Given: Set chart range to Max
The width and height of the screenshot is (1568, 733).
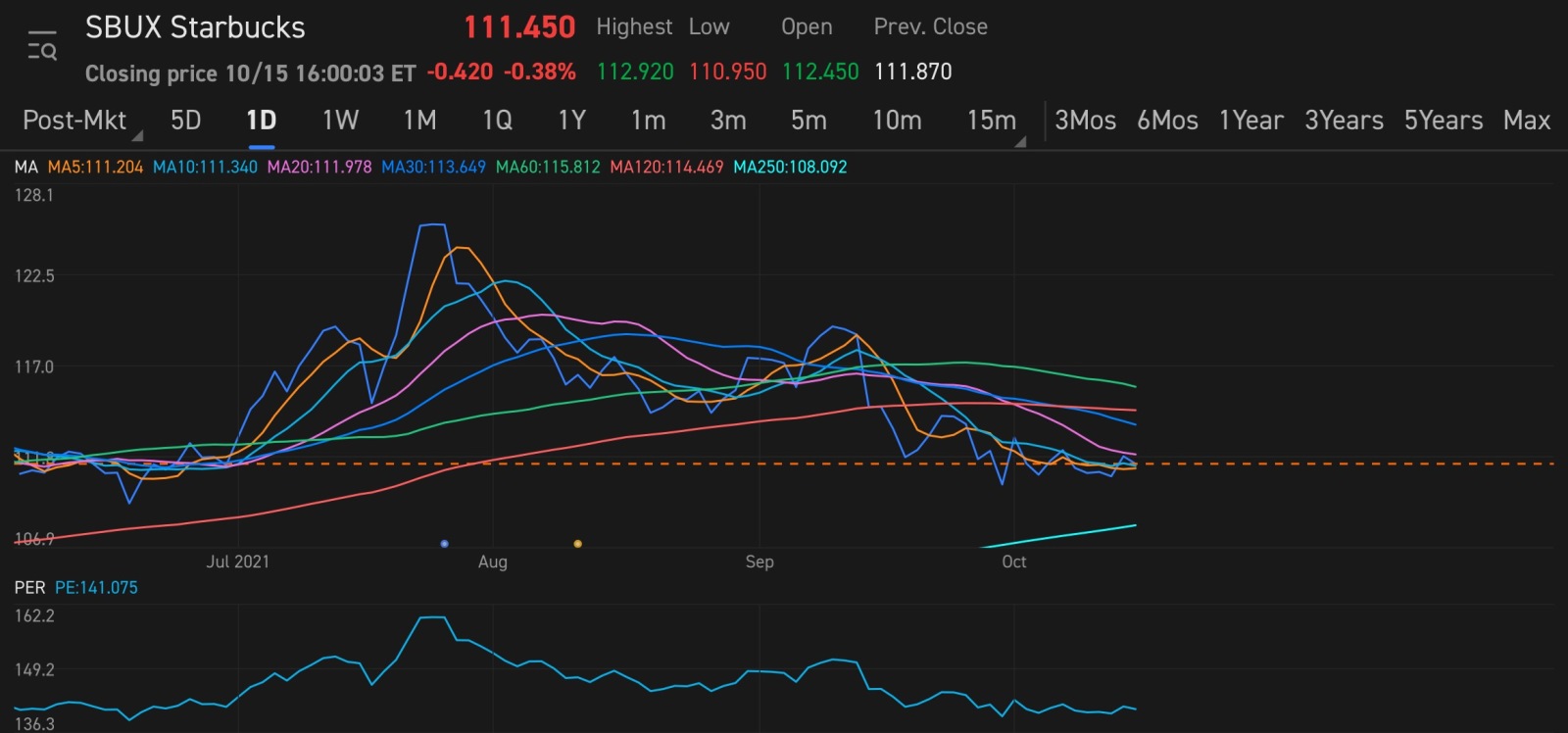Looking at the screenshot, I should (1527, 121).
